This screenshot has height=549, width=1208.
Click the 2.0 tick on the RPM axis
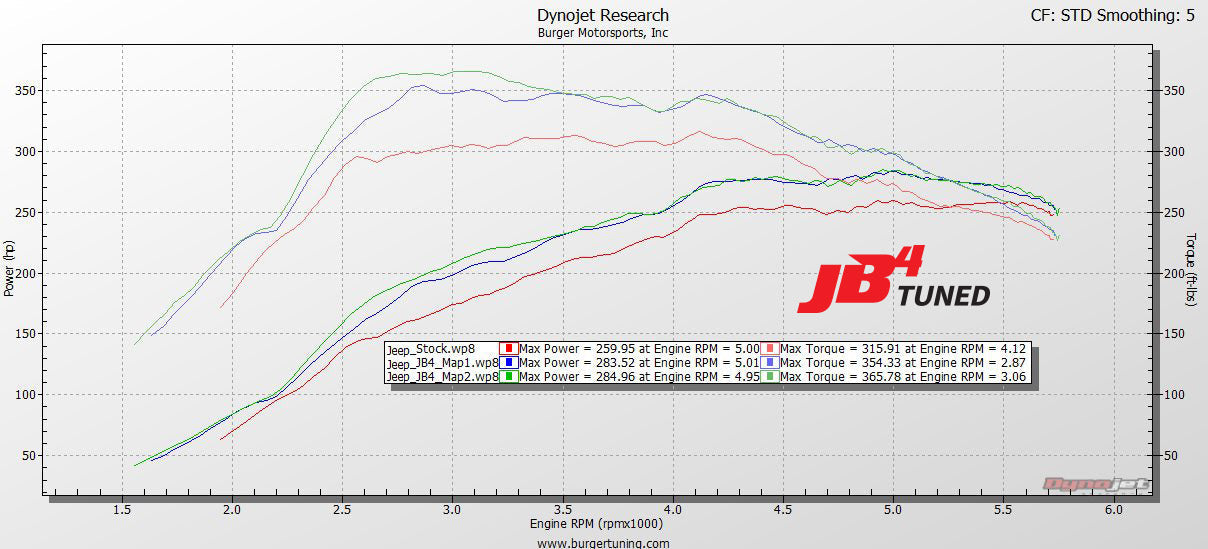point(233,509)
